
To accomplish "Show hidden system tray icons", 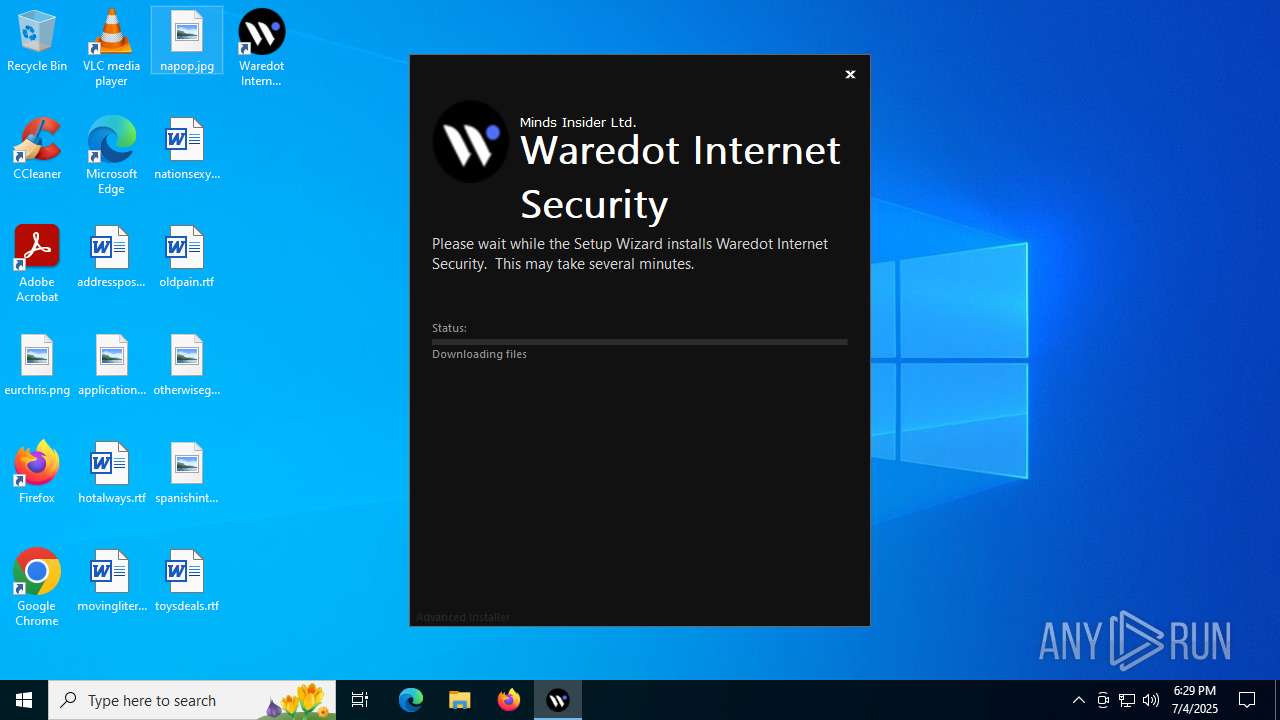I will click(x=1079, y=700).
